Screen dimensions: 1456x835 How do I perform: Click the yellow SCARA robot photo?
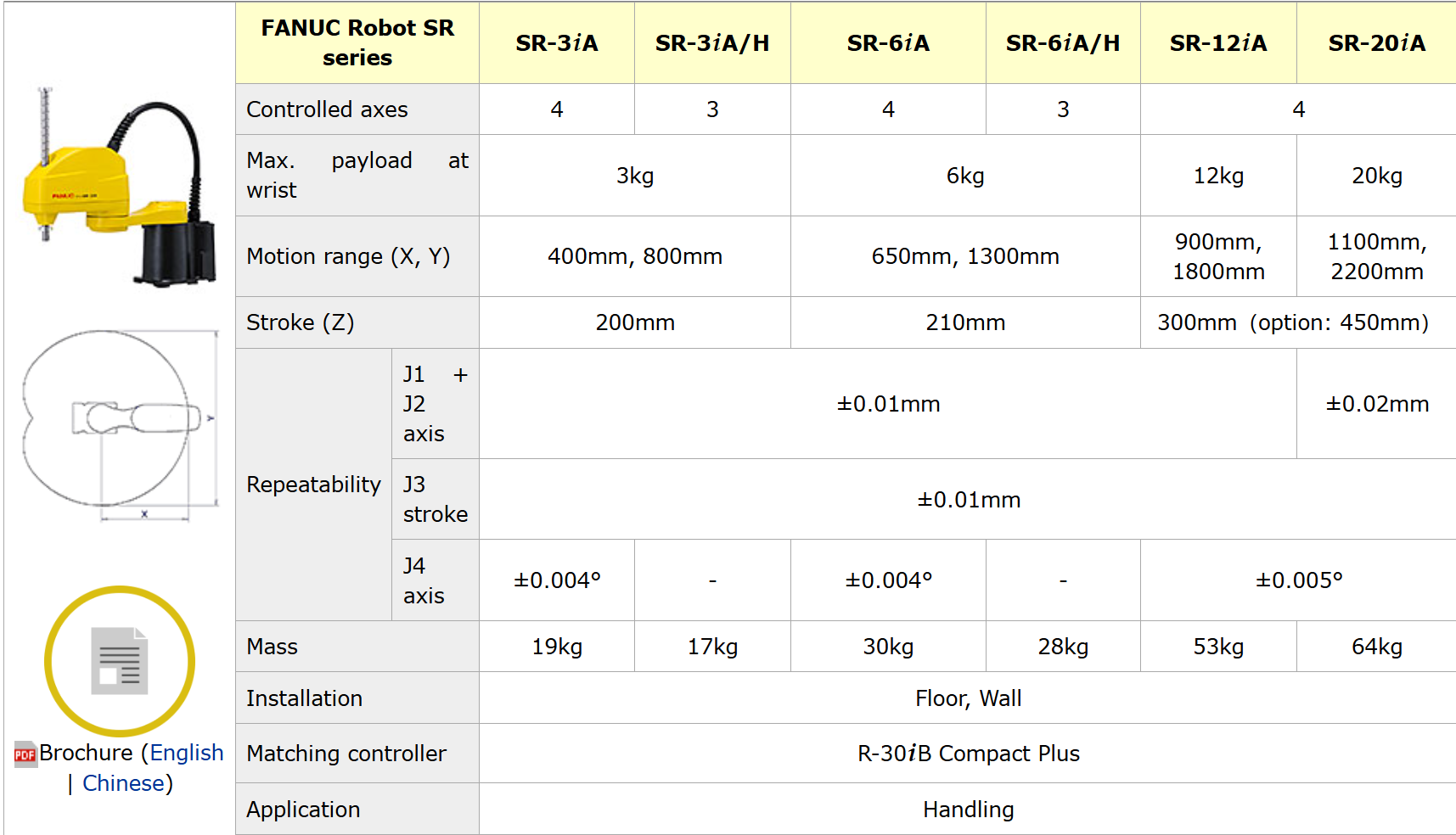tap(118, 188)
